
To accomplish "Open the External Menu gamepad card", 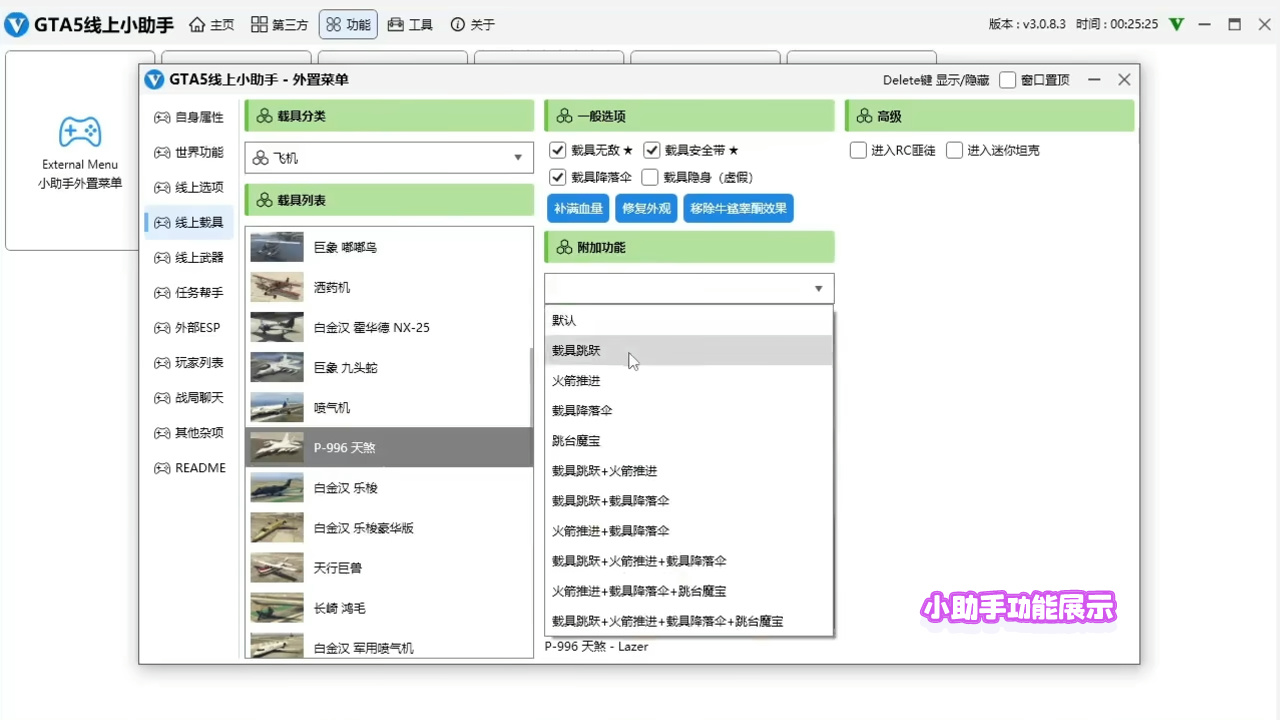I will [80, 151].
